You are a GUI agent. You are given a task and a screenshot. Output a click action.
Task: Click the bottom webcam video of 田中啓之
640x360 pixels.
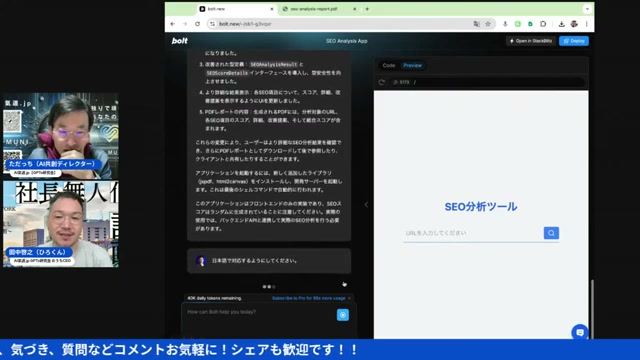pos(61,224)
